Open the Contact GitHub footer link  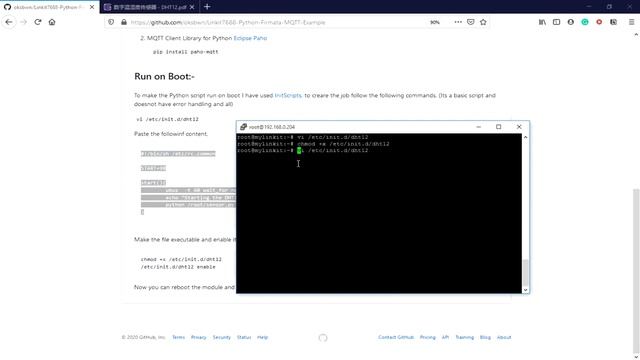(396, 337)
